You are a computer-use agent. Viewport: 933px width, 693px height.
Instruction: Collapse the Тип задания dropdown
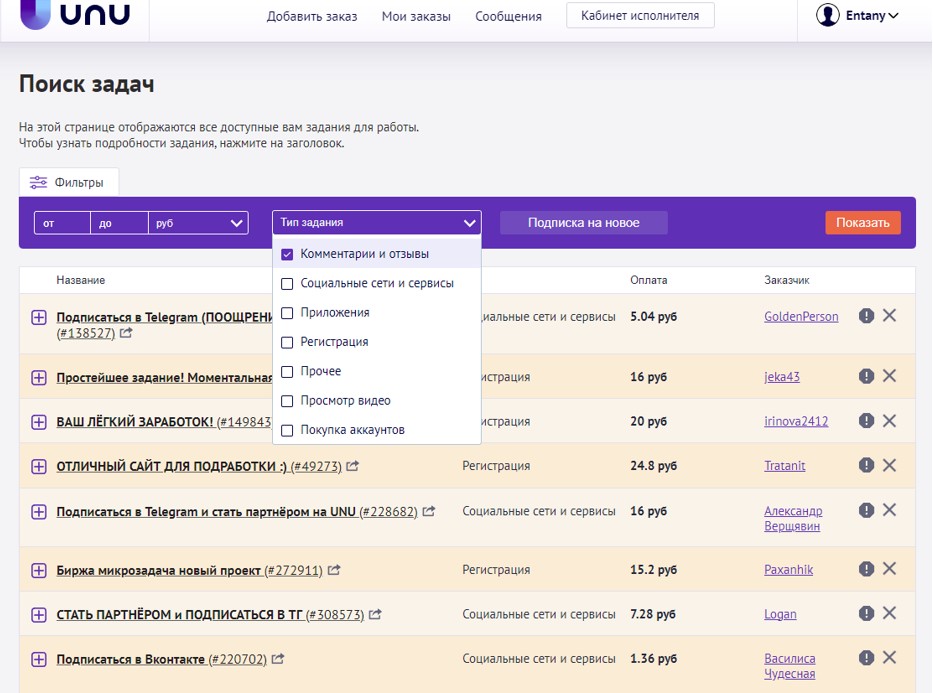[x=377, y=222]
